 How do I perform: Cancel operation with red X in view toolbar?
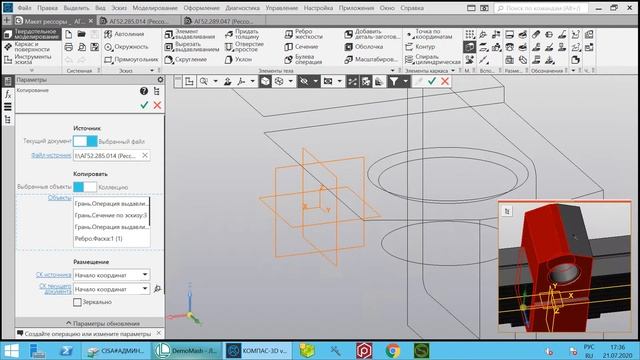(x=445, y=82)
